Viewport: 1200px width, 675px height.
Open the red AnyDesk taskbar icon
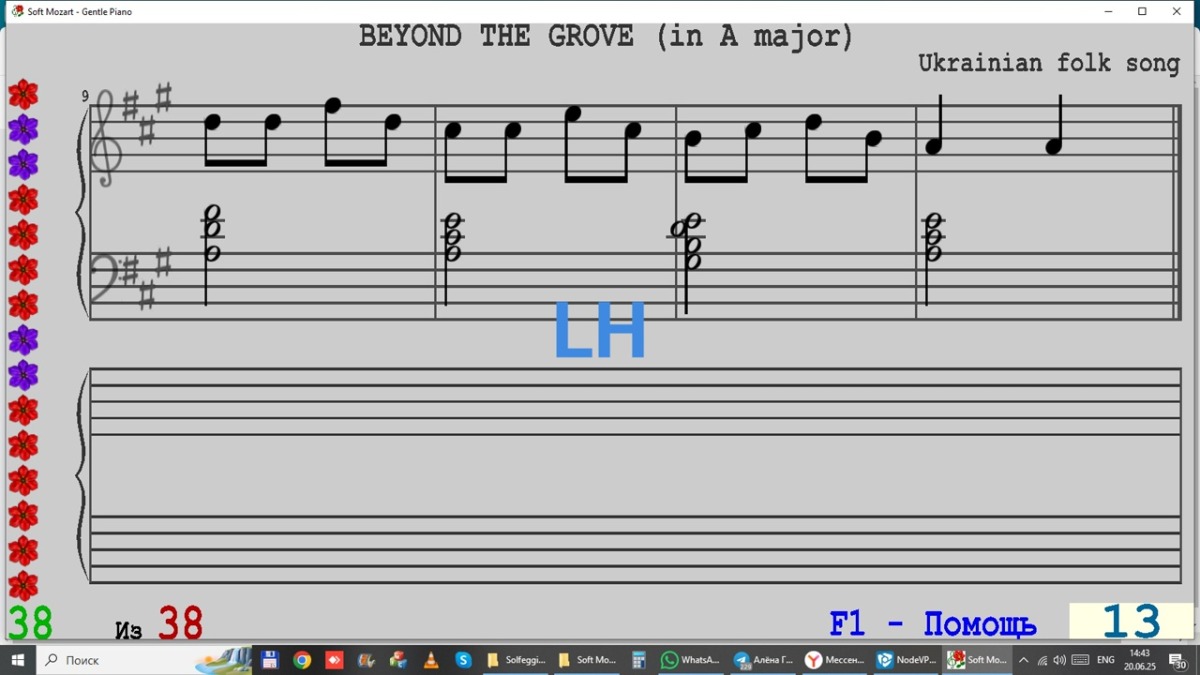334,660
